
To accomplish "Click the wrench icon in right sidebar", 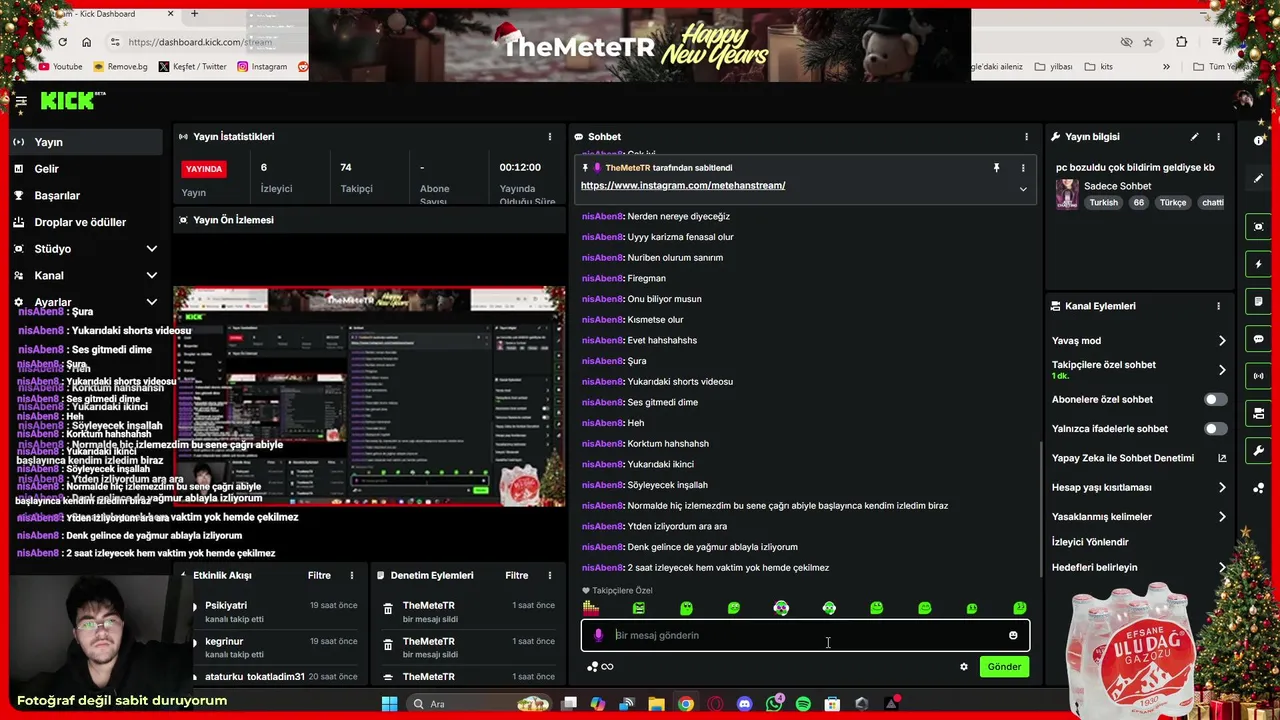I will click(1259, 451).
